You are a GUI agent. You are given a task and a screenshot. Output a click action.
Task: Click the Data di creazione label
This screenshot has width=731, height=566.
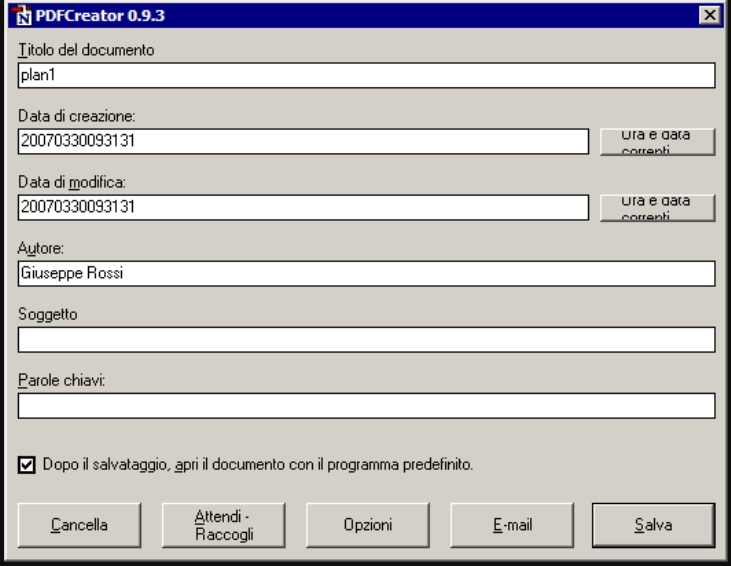coord(76,116)
